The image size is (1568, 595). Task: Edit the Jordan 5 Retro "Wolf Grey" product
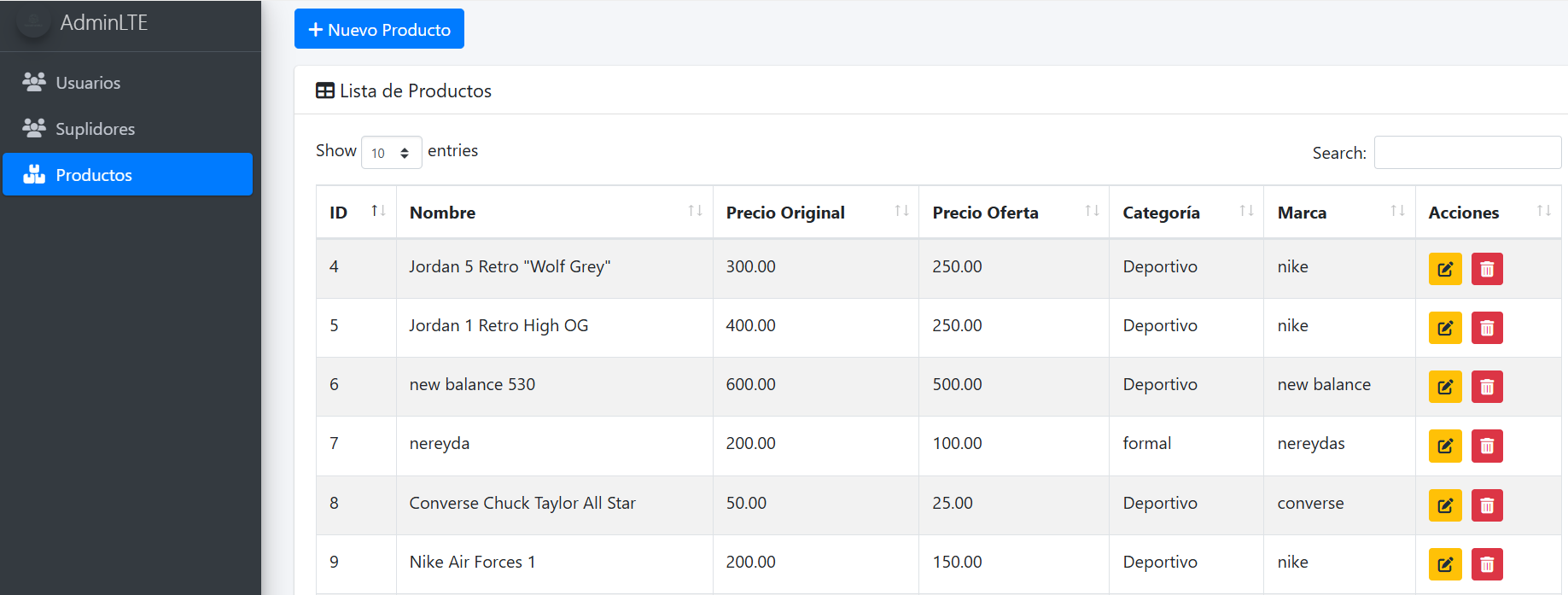pyautogui.click(x=1444, y=269)
